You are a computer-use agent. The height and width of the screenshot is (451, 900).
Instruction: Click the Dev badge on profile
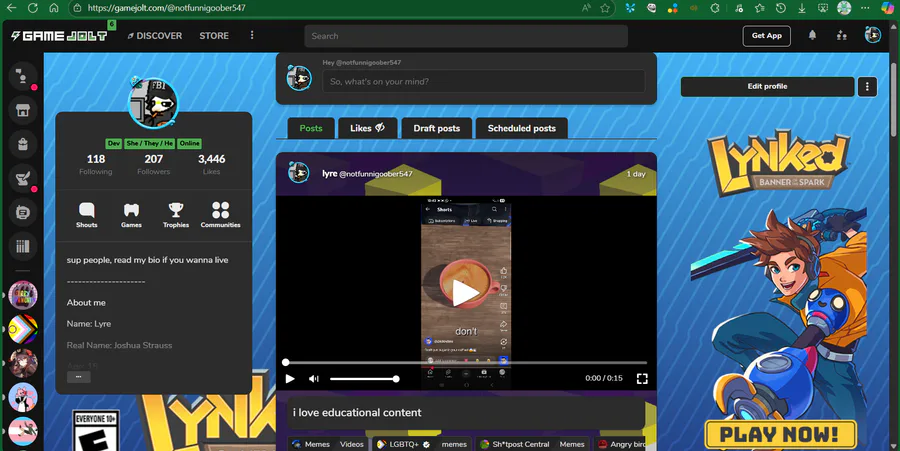pyautogui.click(x=114, y=143)
